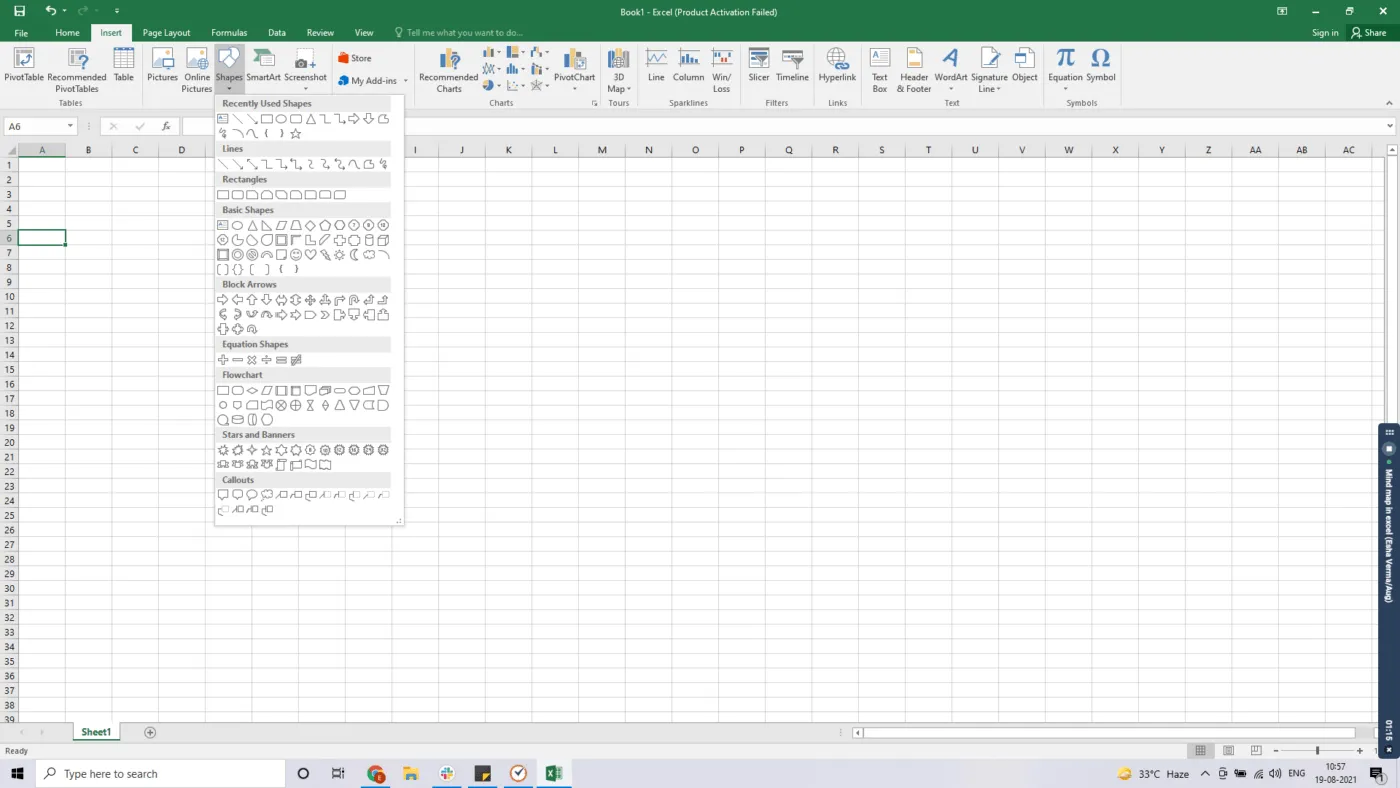Select the oval shape under Basic Shapes

point(237,224)
